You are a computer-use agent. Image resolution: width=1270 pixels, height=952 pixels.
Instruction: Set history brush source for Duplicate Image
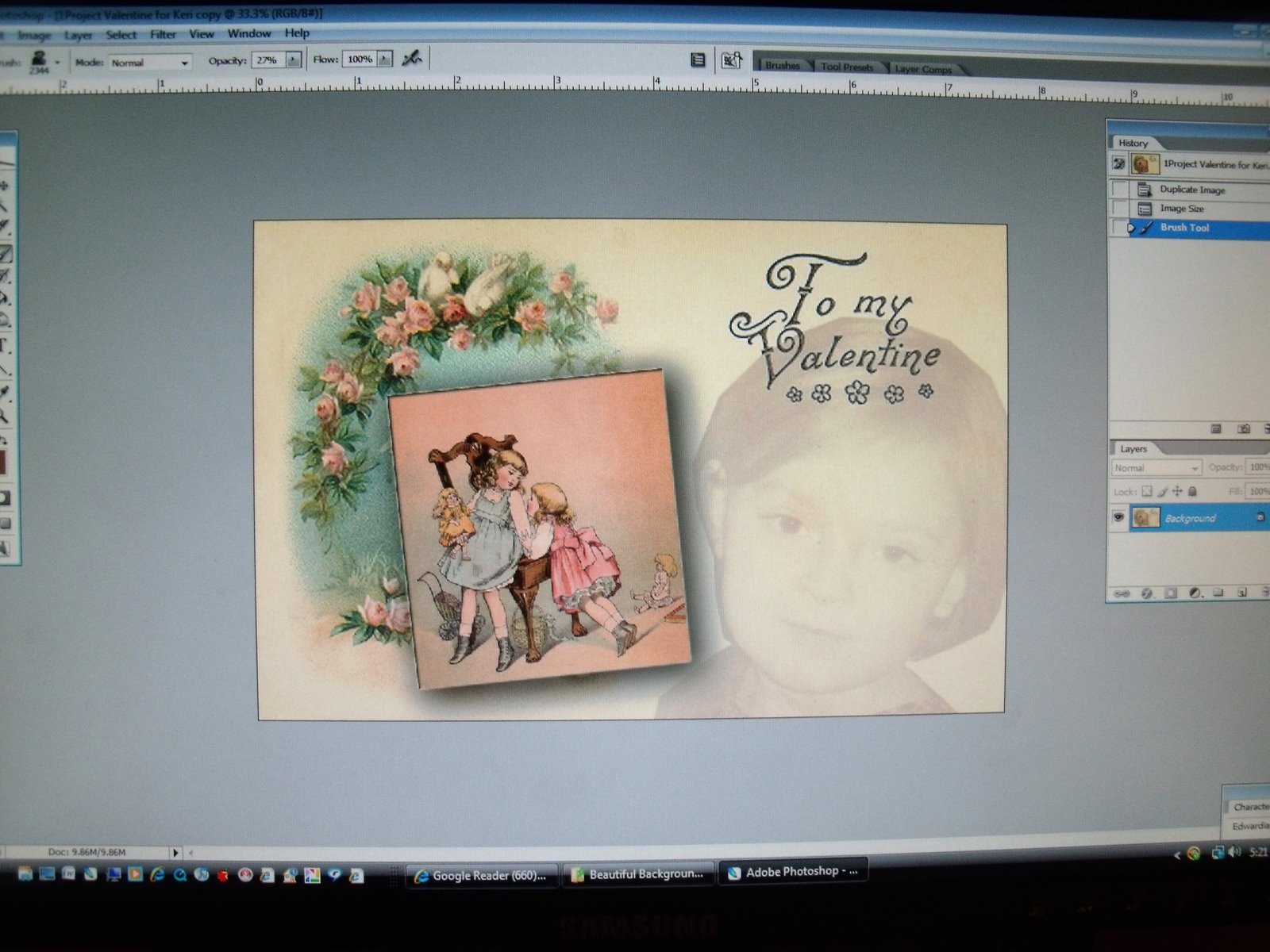(1119, 190)
